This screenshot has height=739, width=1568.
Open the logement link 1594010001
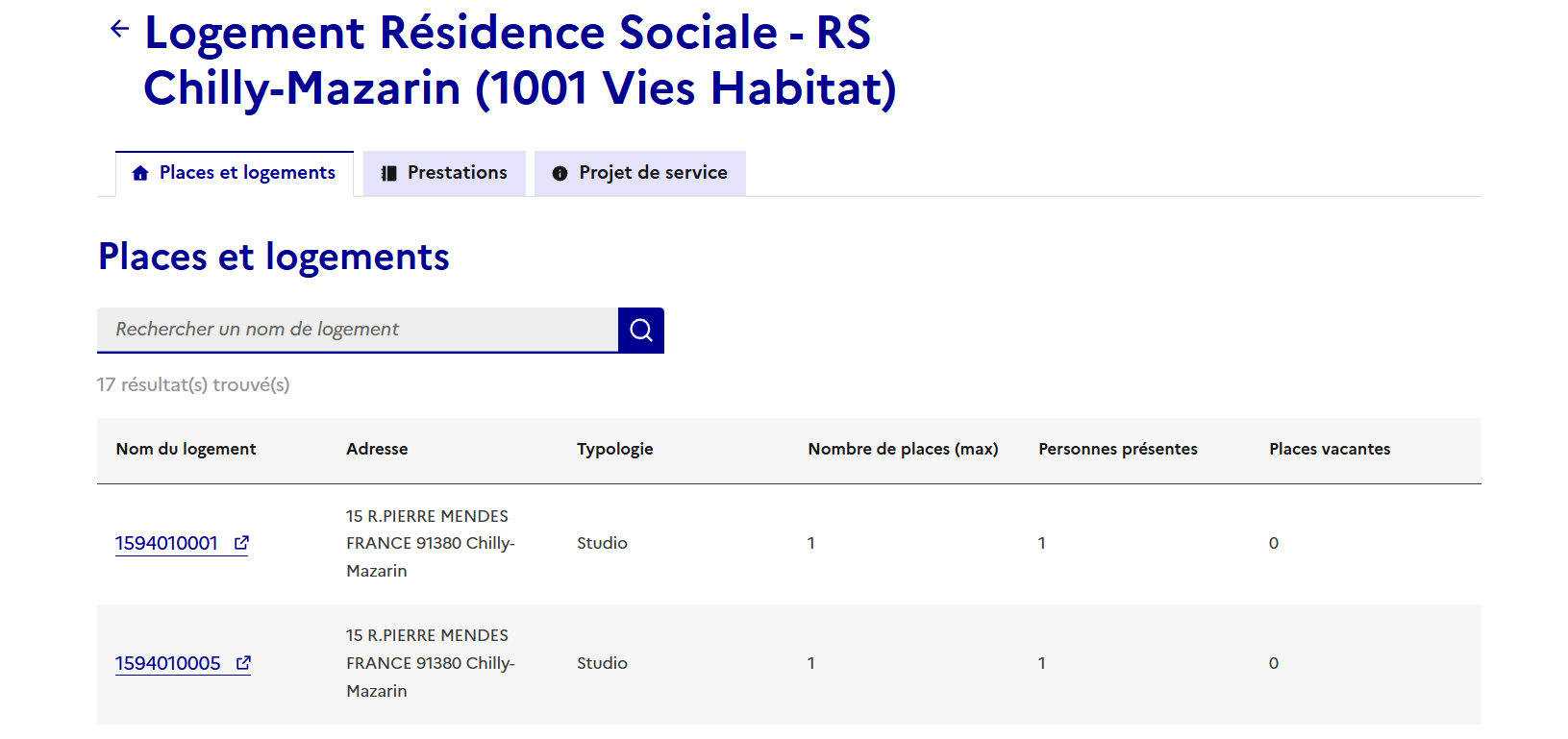click(167, 544)
